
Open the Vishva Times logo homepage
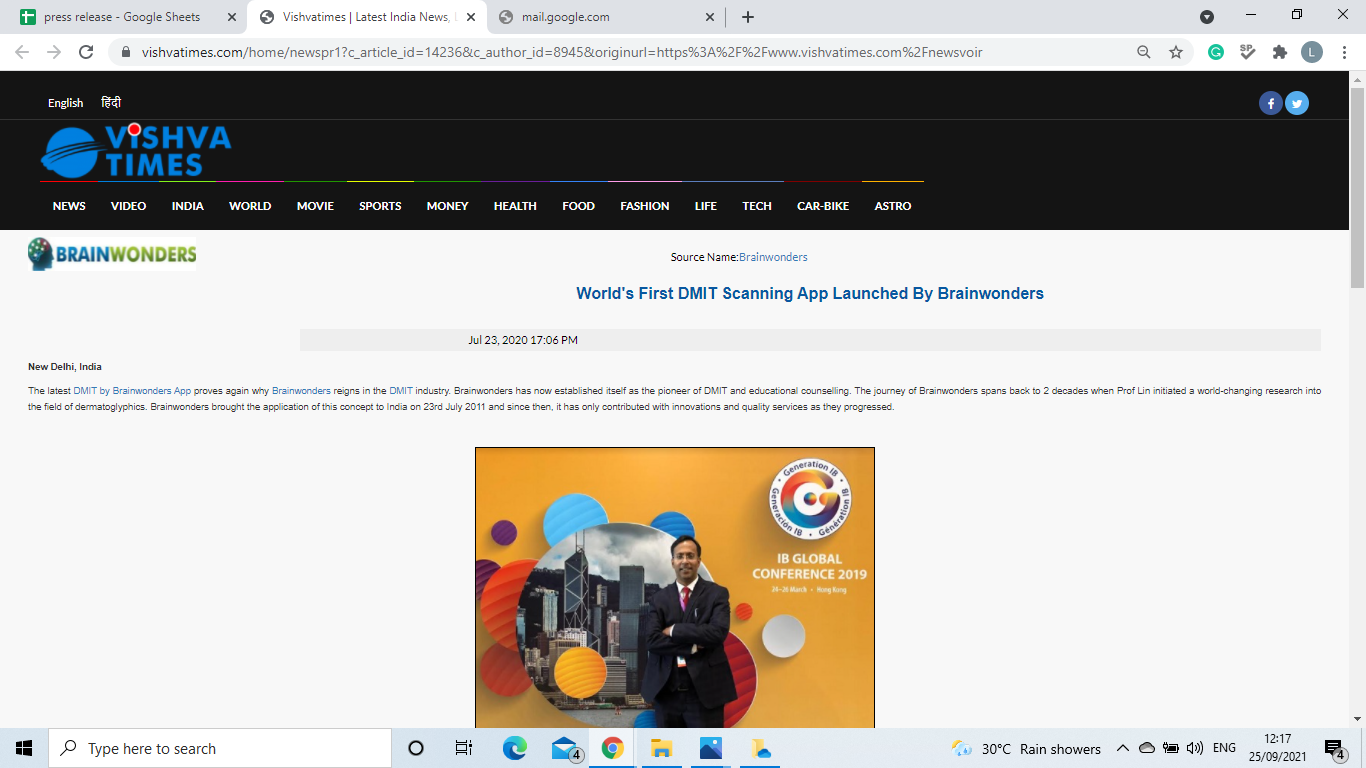point(136,151)
